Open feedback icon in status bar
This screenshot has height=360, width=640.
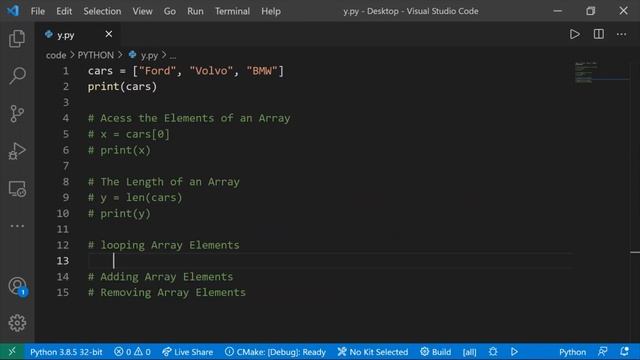(602, 351)
